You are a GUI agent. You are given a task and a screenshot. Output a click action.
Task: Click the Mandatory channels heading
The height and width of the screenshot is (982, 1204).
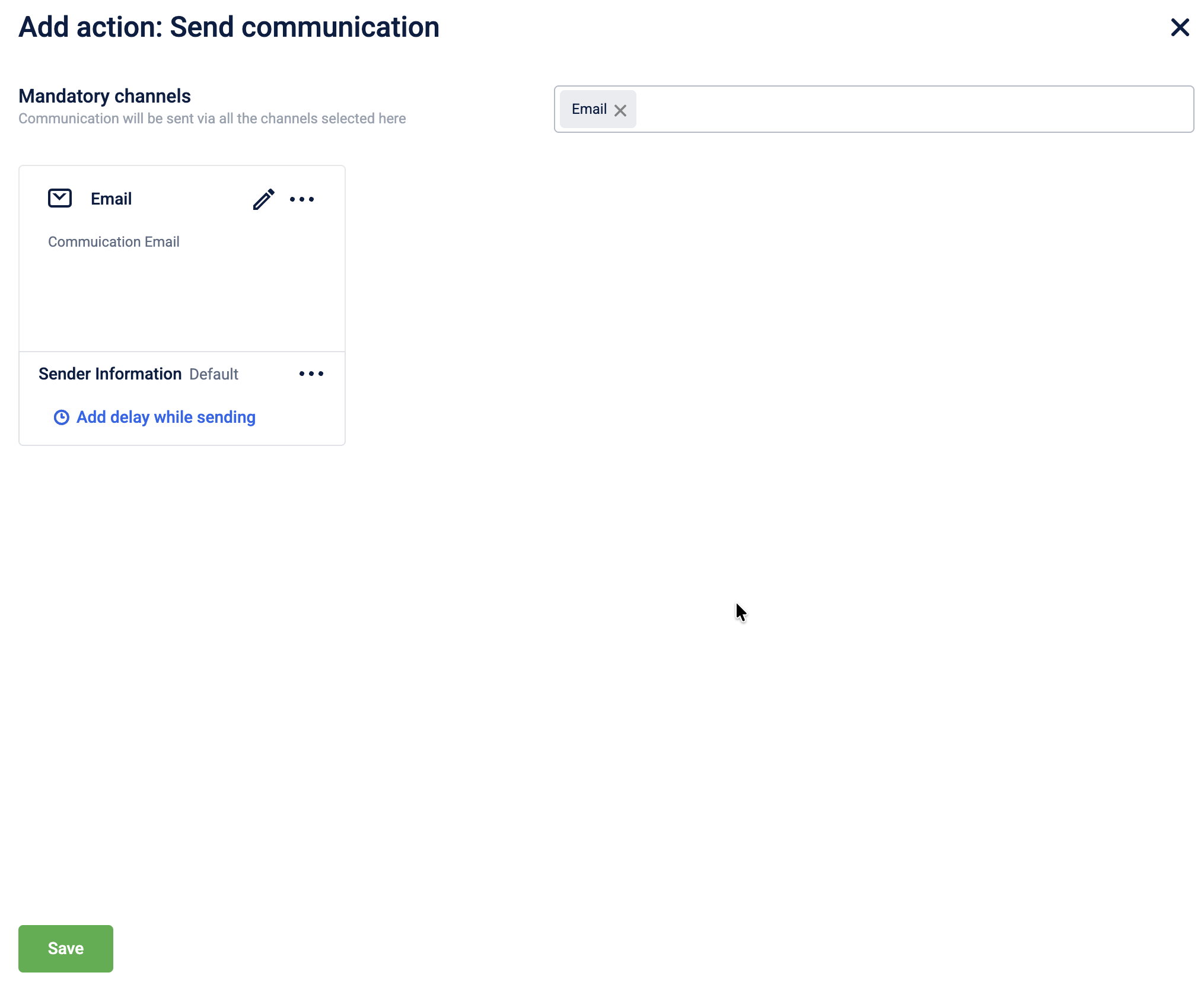point(105,96)
